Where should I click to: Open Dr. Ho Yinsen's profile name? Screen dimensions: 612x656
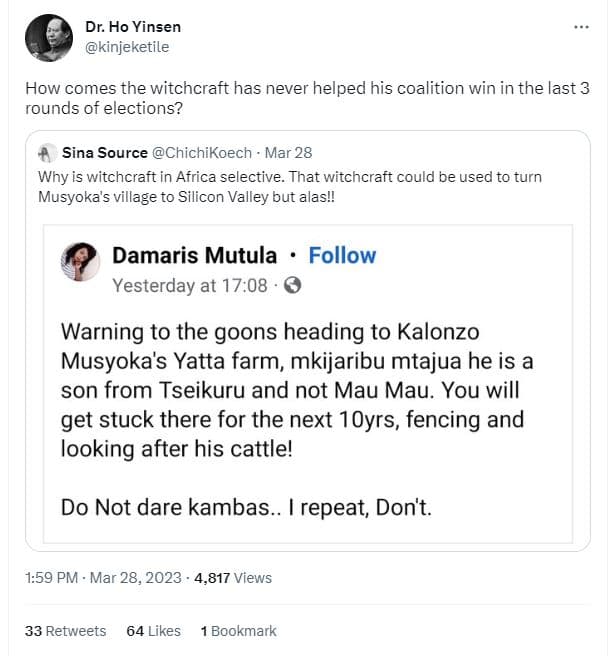click(x=133, y=26)
